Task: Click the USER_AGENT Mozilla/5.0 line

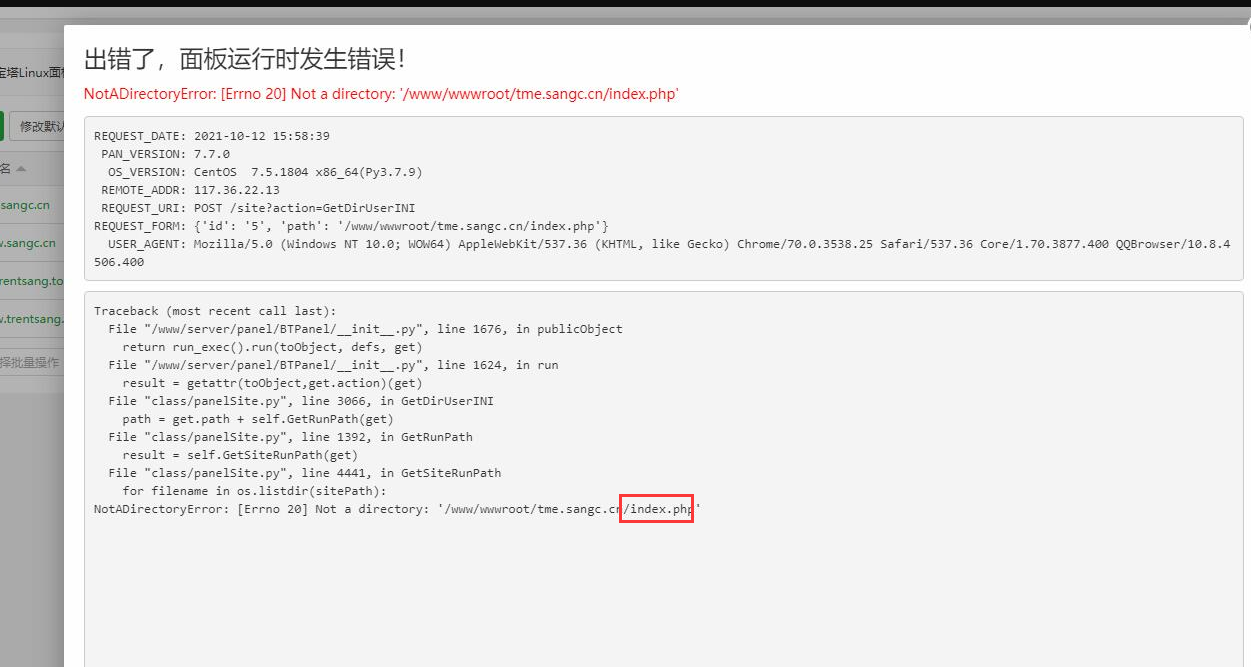Action: (662, 253)
